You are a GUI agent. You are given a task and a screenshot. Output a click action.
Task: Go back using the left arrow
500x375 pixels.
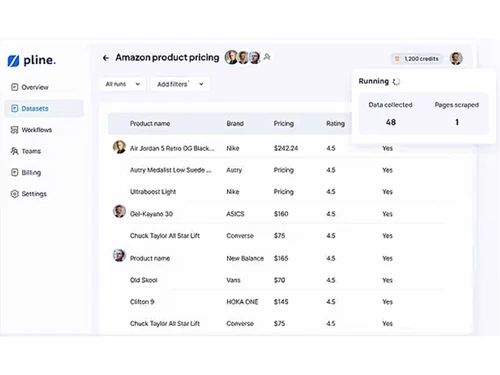106,58
